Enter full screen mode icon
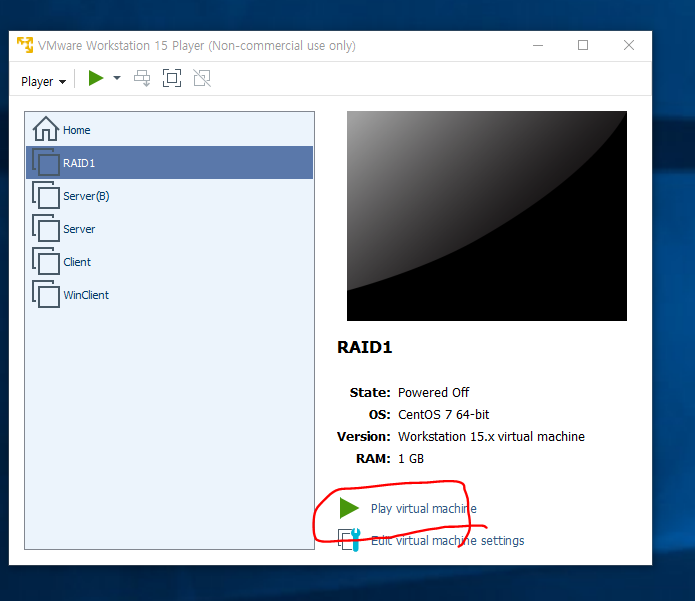The width and height of the screenshot is (695, 601). (x=172, y=78)
